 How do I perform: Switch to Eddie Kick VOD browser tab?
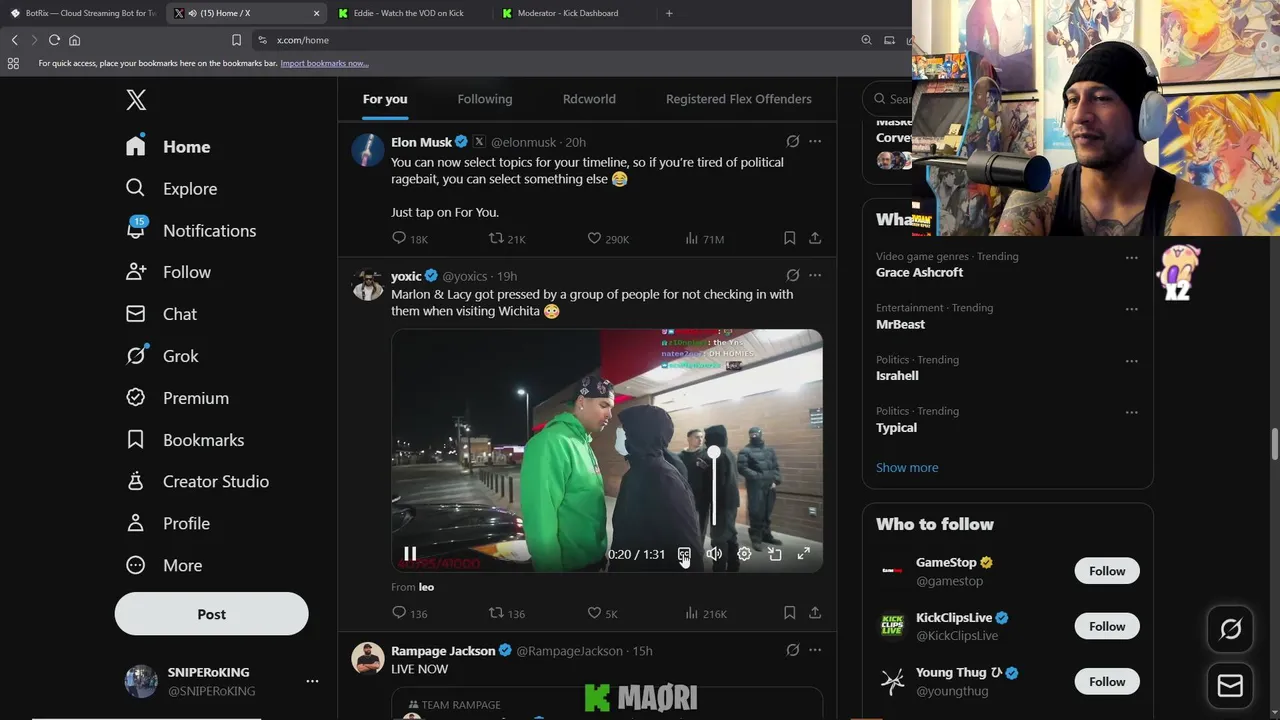pos(408,13)
